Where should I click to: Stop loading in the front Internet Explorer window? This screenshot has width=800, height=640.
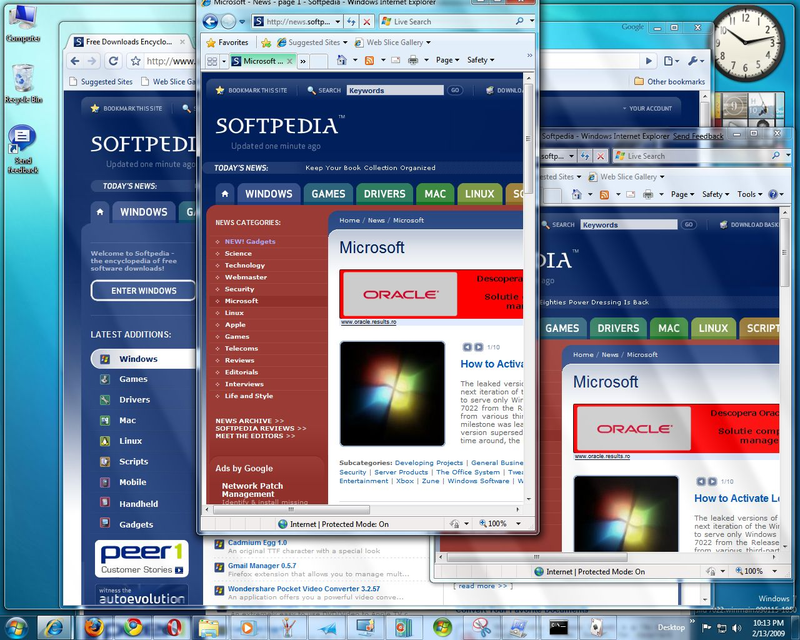pos(366,21)
